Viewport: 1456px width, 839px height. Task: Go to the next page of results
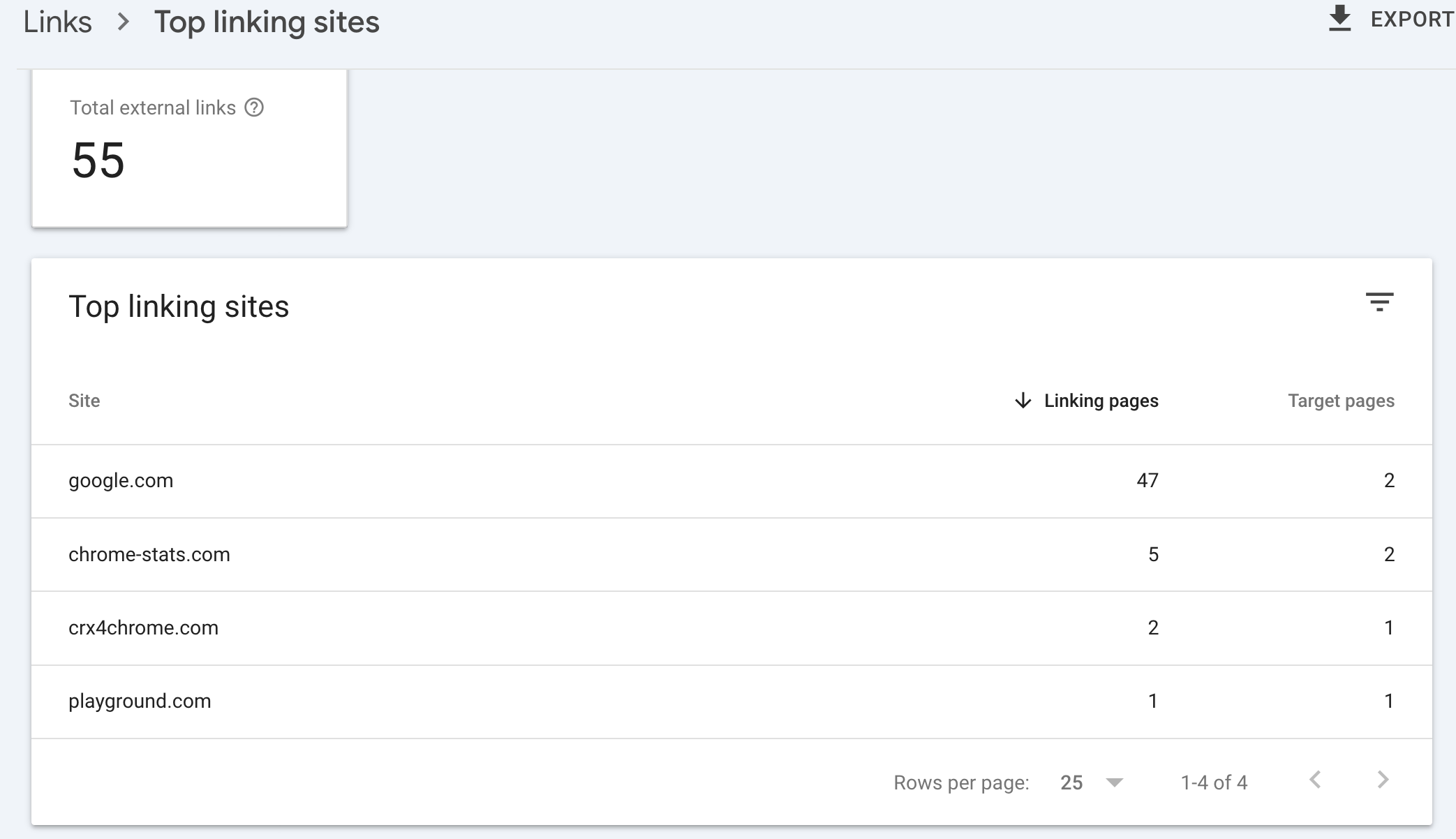point(1383,780)
